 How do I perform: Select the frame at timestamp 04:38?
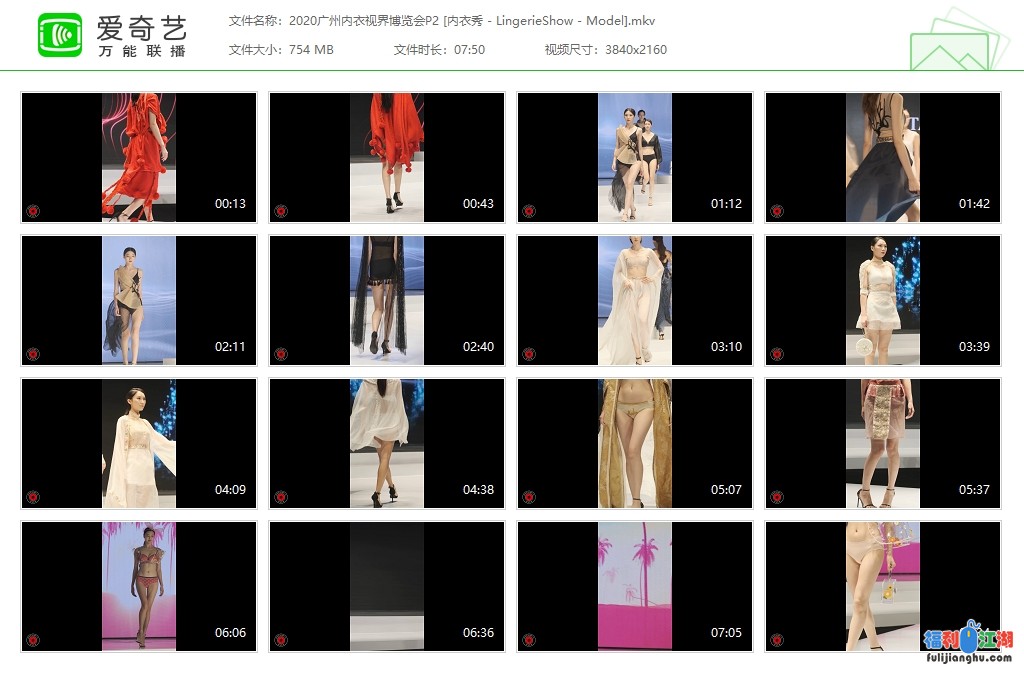pyautogui.click(x=387, y=443)
